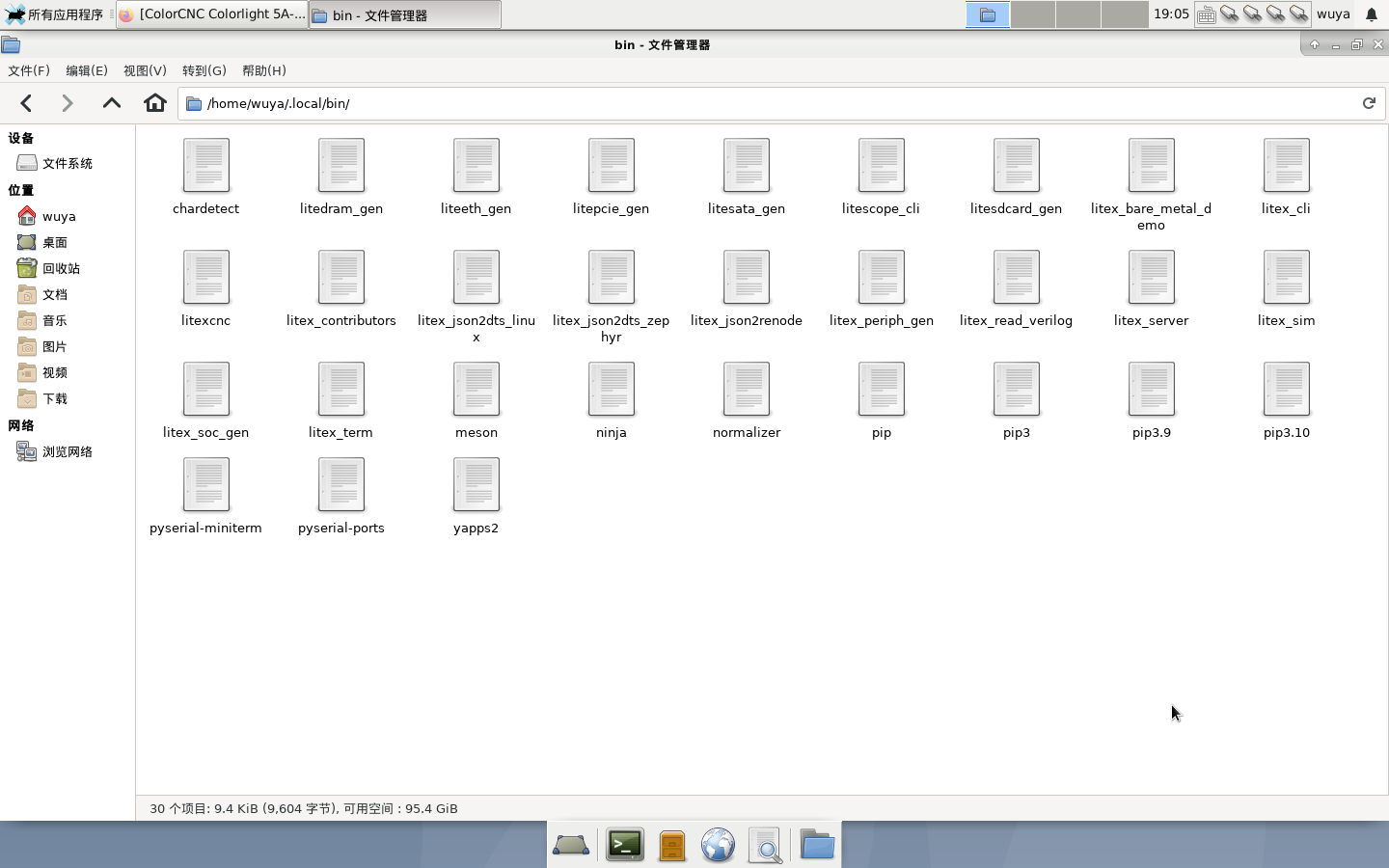Click the bin - 文件管理器 taskbar button
Viewport: 1389px width, 868px height.
pyautogui.click(x=405, y=14)
